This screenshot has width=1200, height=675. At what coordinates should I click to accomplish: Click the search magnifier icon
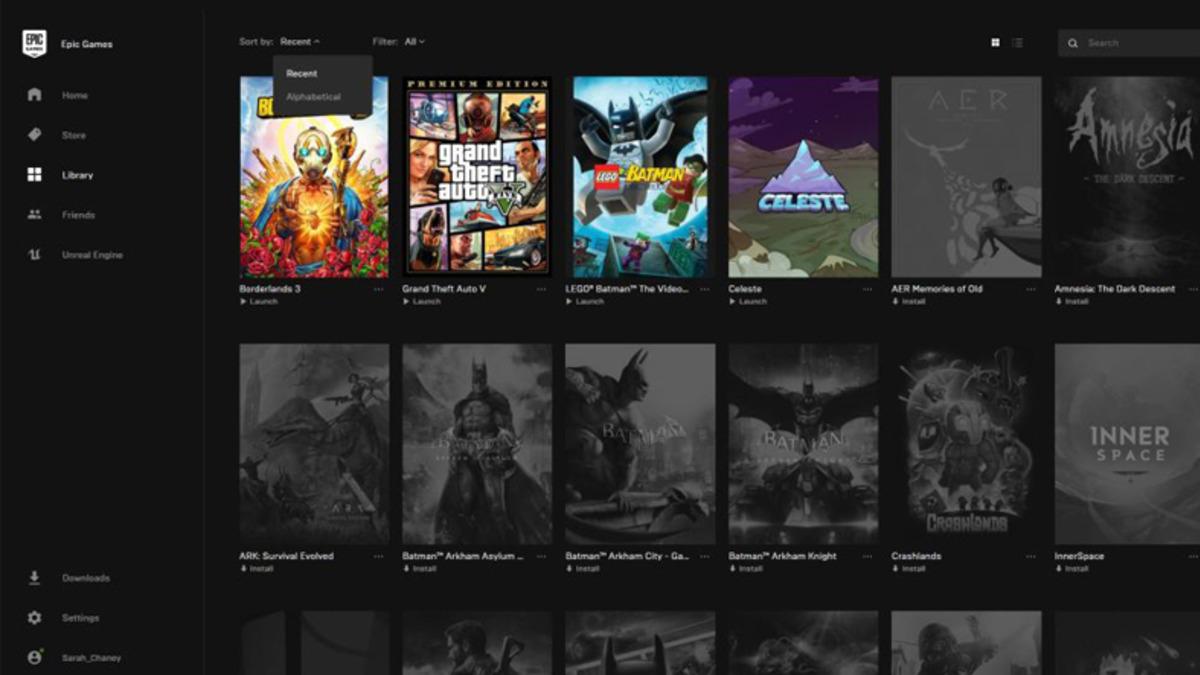tap(1073, 43)
